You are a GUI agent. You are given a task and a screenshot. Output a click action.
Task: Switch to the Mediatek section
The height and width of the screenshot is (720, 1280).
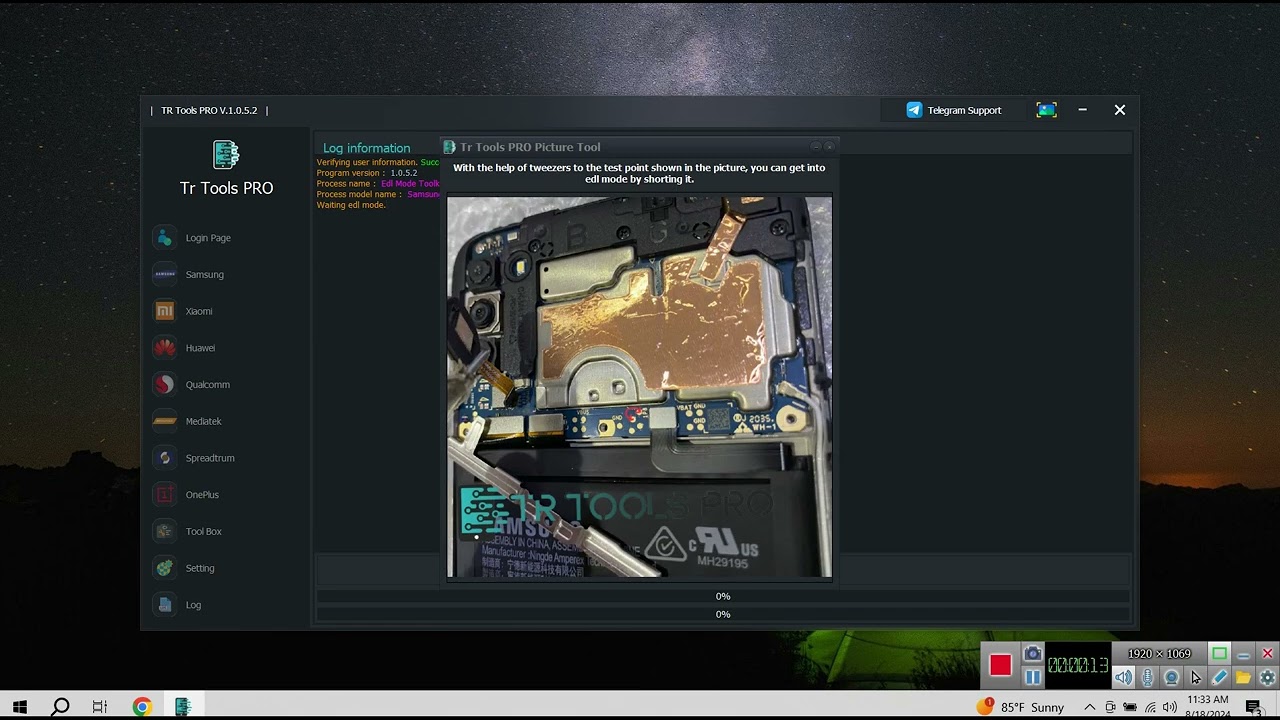[x=187, y=421]
